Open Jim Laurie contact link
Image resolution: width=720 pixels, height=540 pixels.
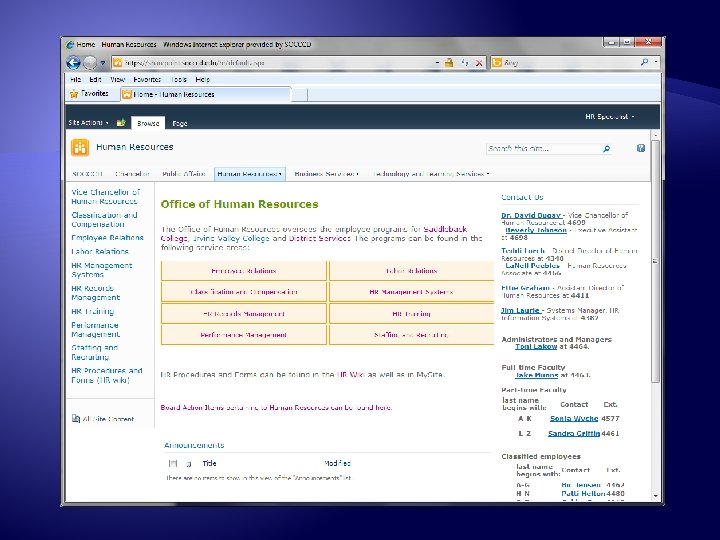(x=520, y=310)
